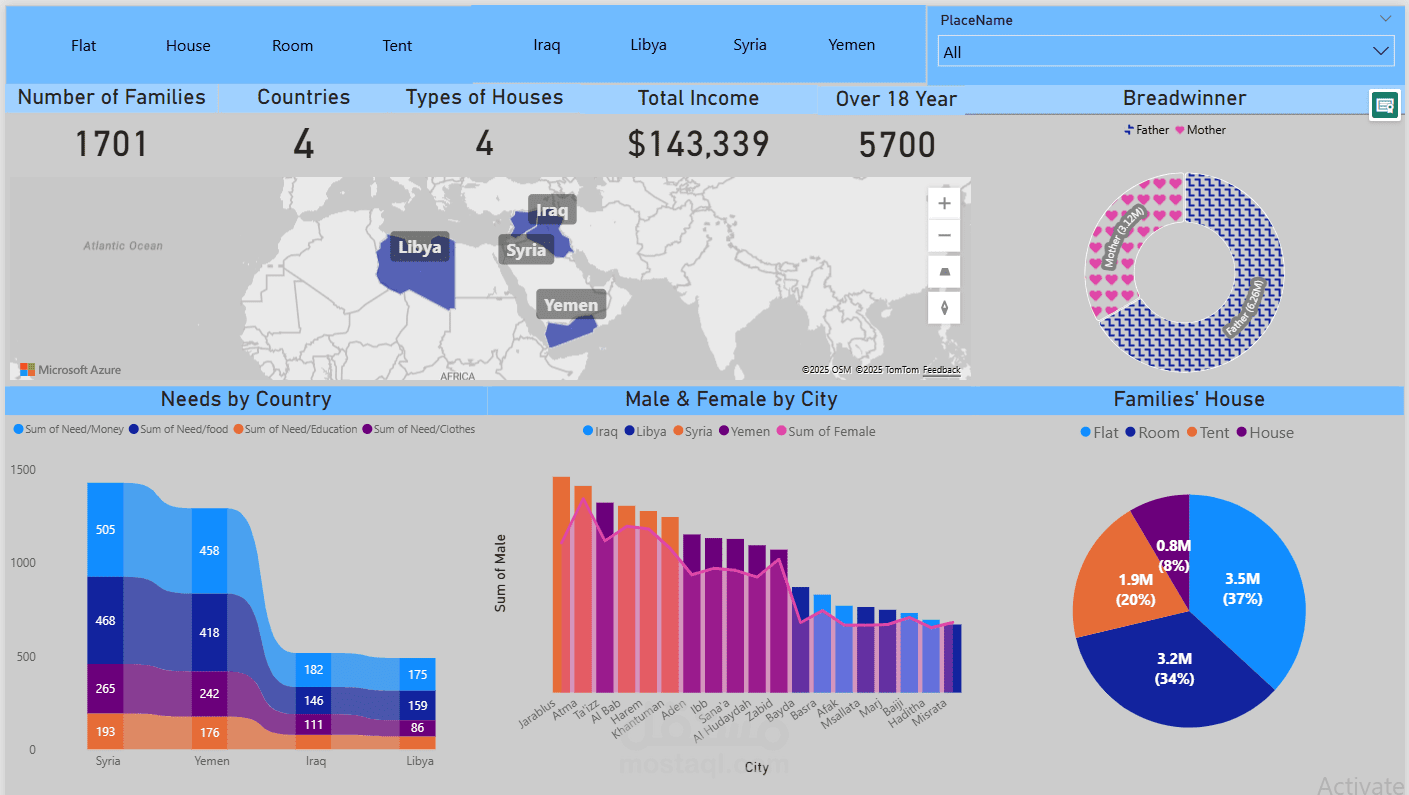Select the Libya label on the map
The width and height of the screenshot is (1409, 795).
click(x=419, y=248)
